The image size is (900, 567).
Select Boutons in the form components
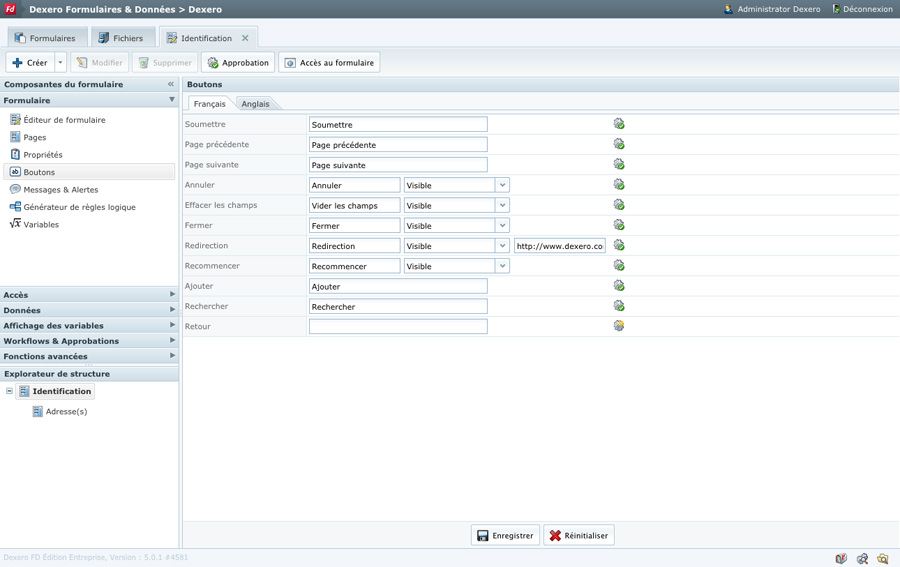(x=90, y=172)
